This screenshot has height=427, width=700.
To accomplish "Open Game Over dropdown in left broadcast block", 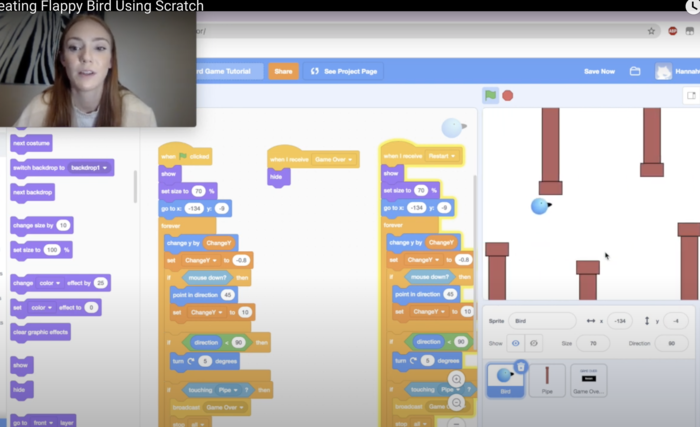I will (x=225, y=407).
